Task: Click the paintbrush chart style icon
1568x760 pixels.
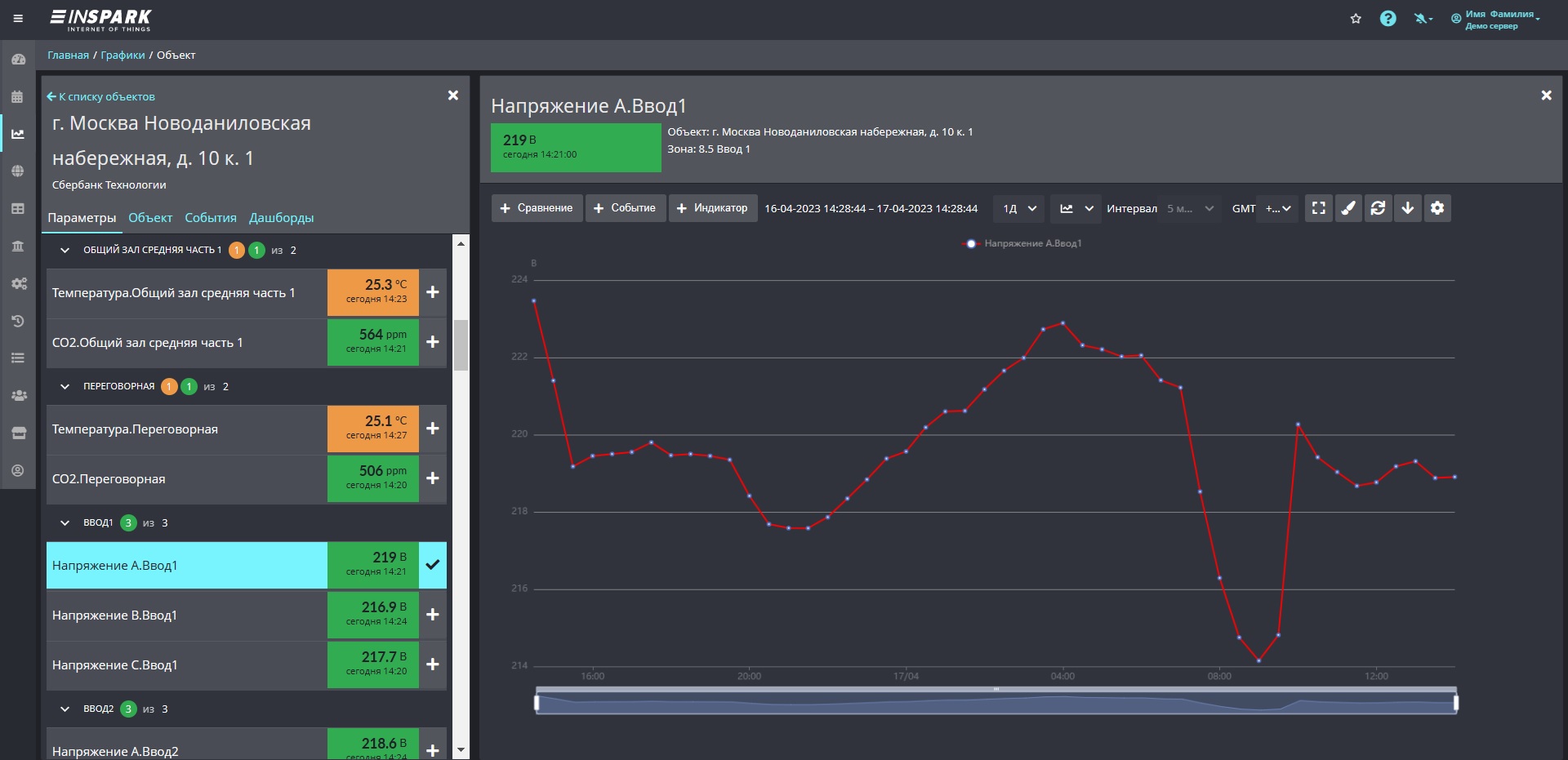Action: coord(1348,208)
